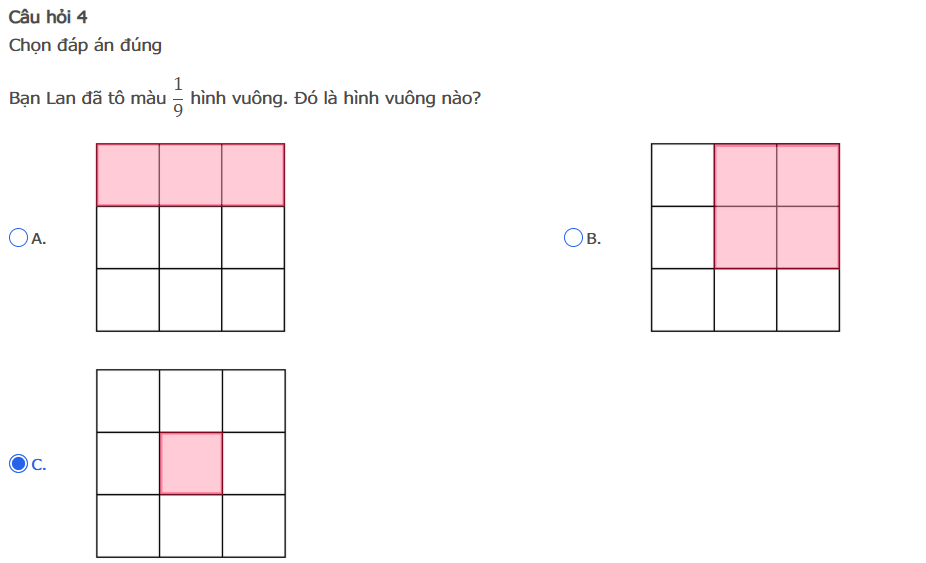Image resolution: width=926 pixels, height=563 pixels.
Task: Click the pink center cell in option C's grid
Action: [191, 463]
